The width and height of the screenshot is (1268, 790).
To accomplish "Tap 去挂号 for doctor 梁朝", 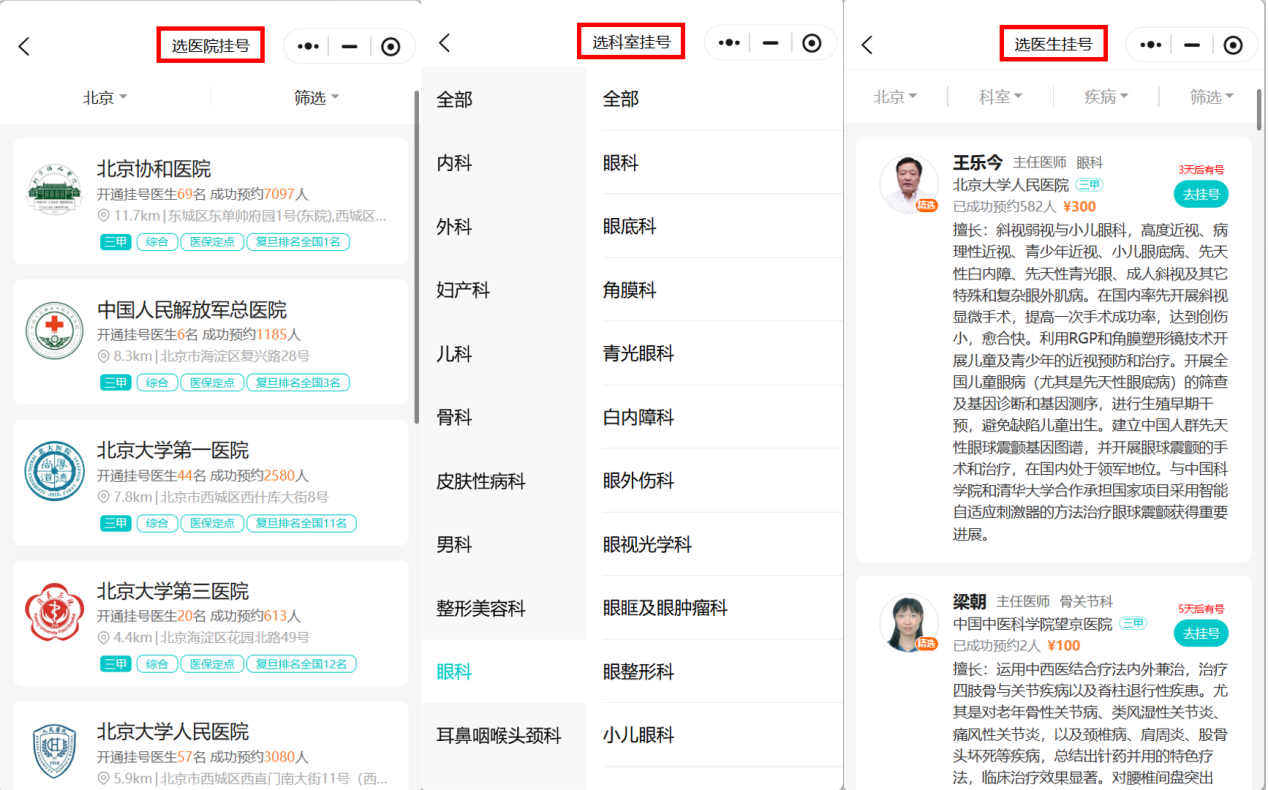I will 1201,633.
